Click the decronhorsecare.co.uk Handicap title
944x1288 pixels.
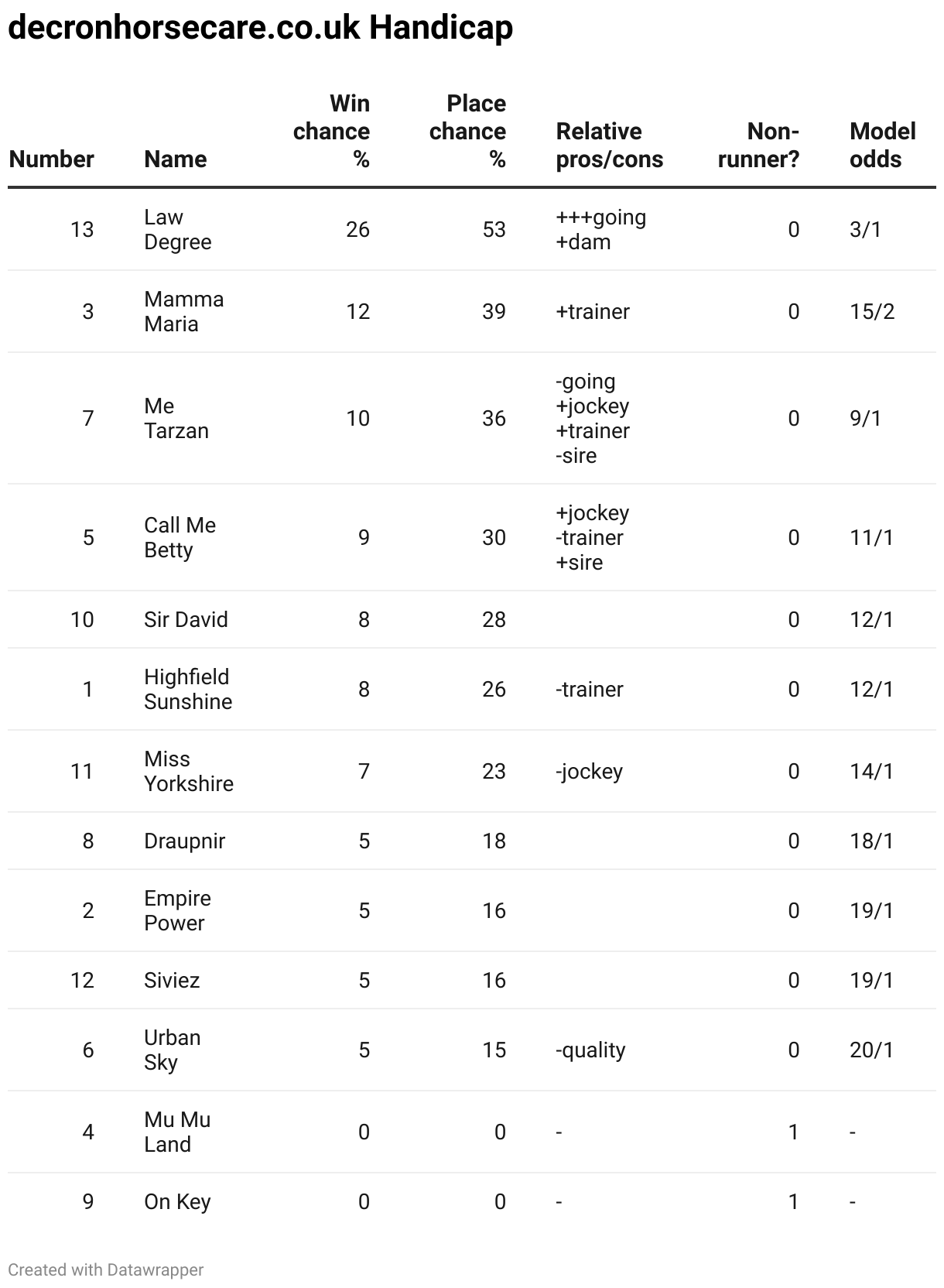[261, 28]
